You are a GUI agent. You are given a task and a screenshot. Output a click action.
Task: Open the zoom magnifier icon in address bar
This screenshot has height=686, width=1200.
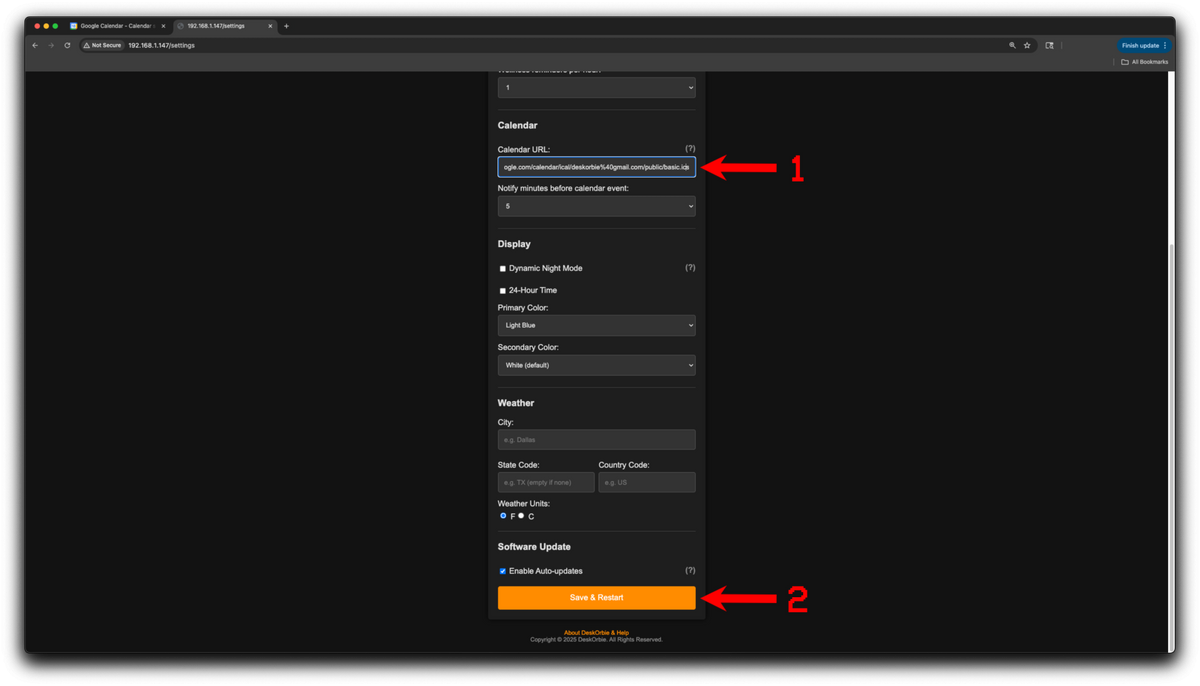tap(1012, 45)
